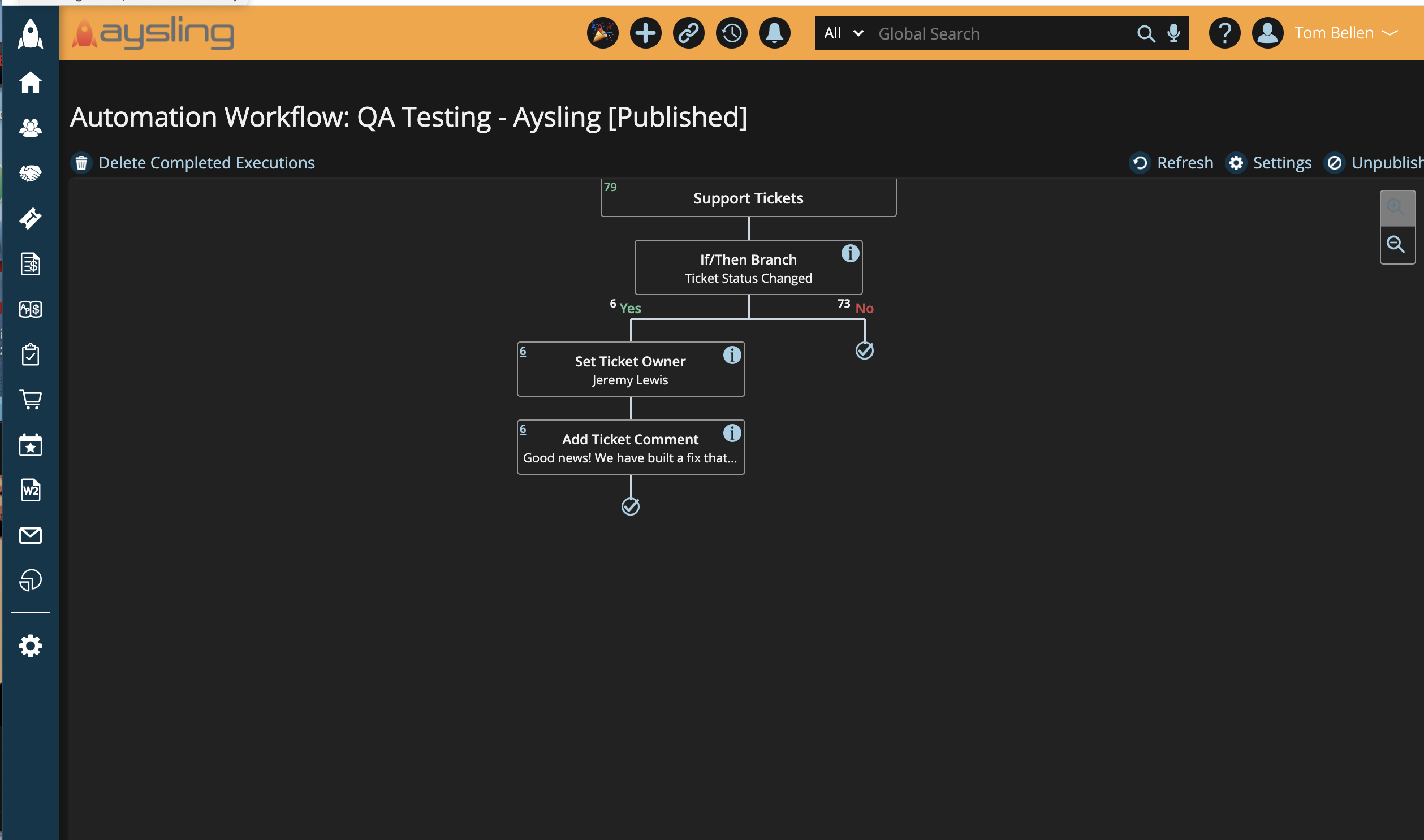Viewport: 1424px width, 840px height.
Task: Open the gear settings sidebar icon
Action: [x=31, y=646]
